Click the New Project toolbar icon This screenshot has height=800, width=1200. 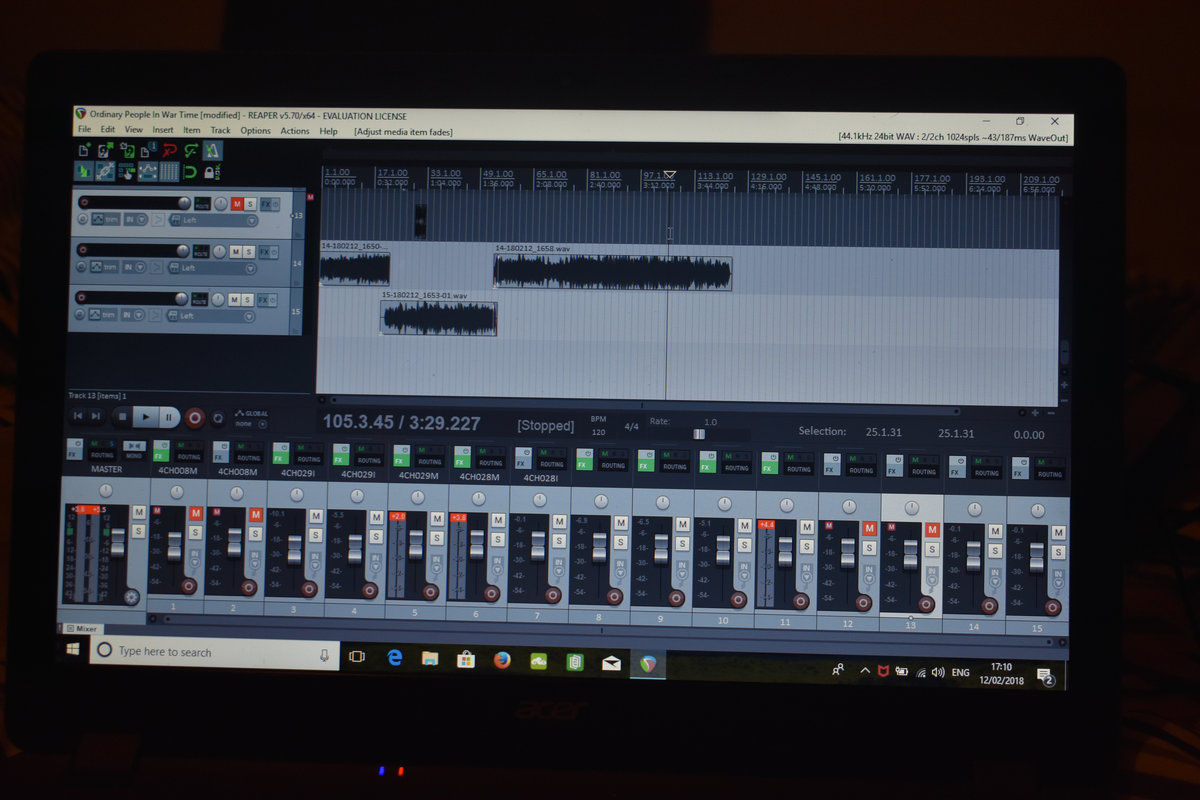85,151
